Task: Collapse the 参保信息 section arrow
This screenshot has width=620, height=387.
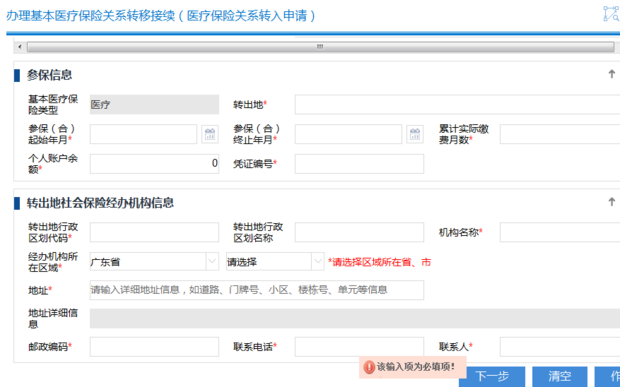Action: pos(611,74)
